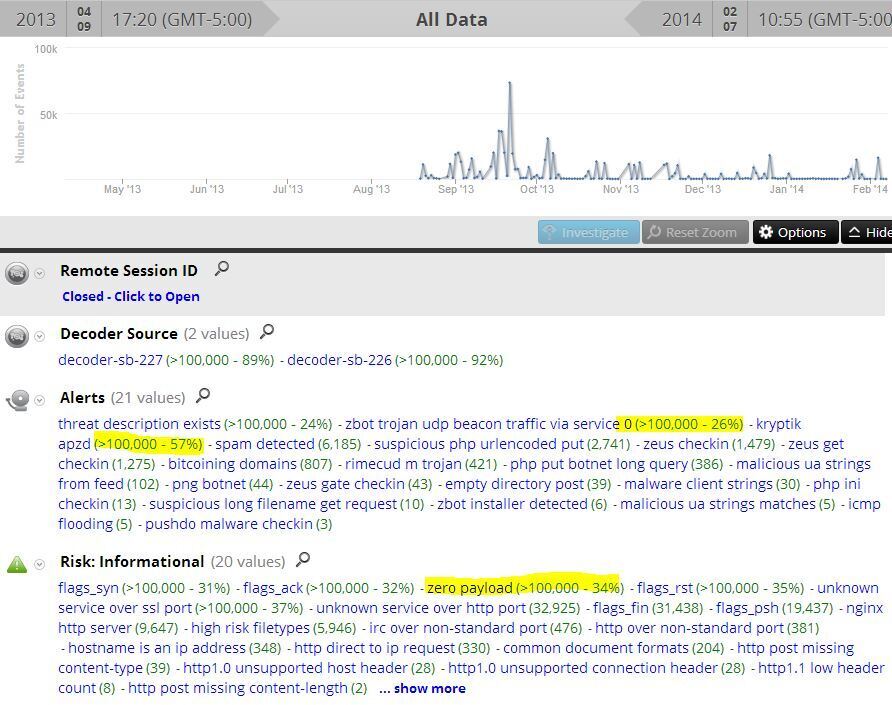Open dropdown arrow next to Alerts

pos(40,400)
